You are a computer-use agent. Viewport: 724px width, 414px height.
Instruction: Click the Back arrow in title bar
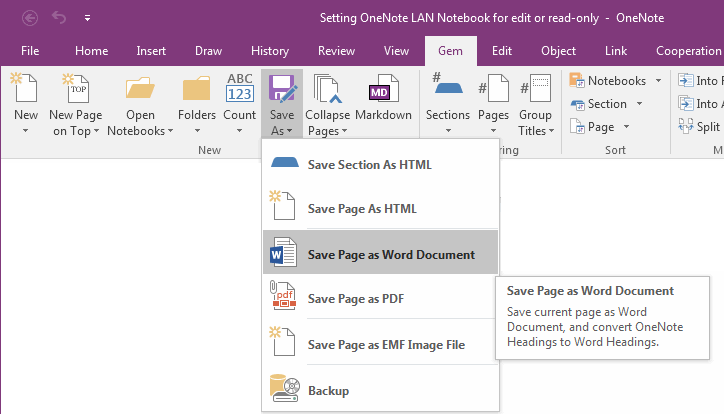30,18
